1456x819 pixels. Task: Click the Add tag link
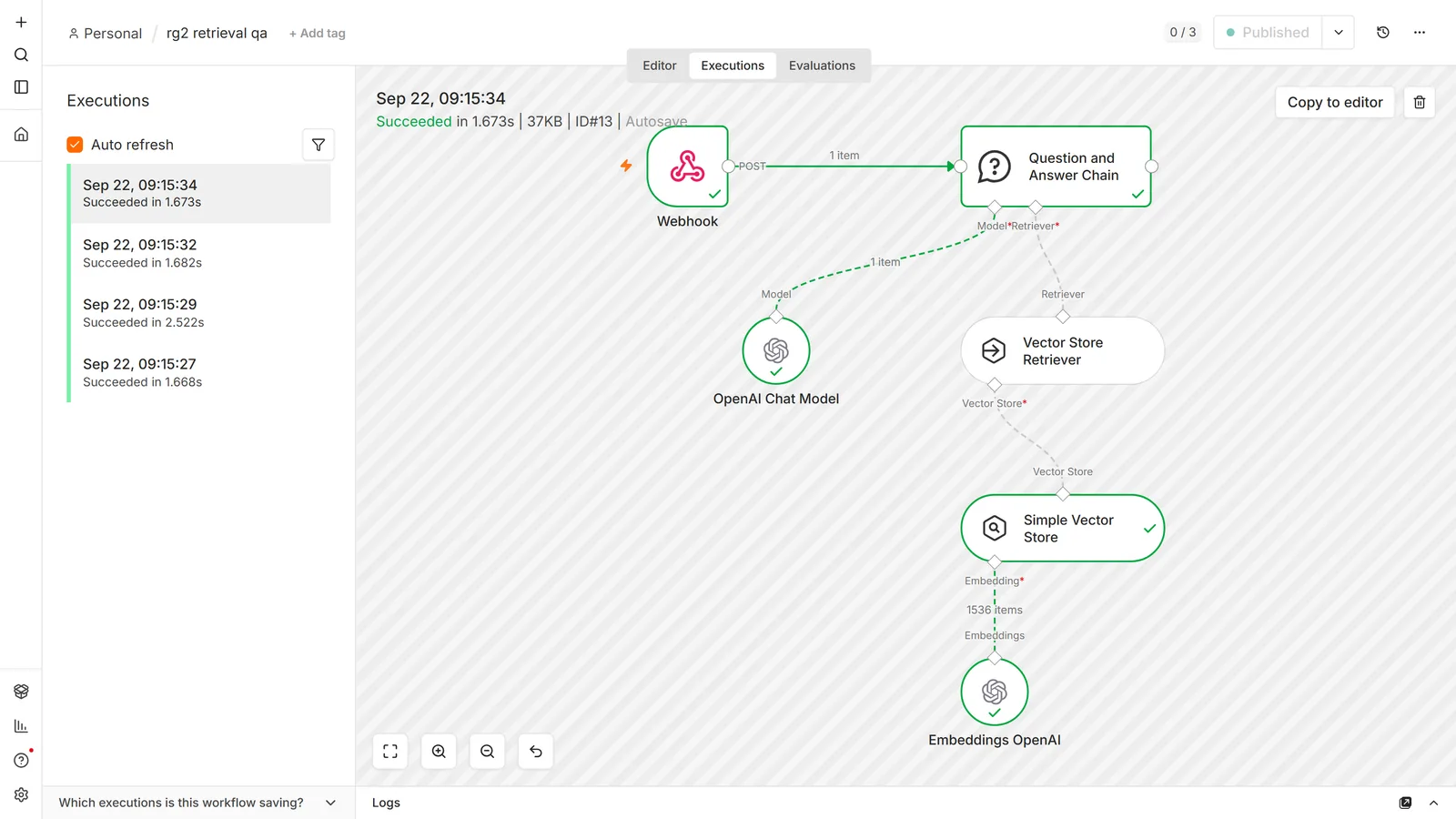pos(318,34)
